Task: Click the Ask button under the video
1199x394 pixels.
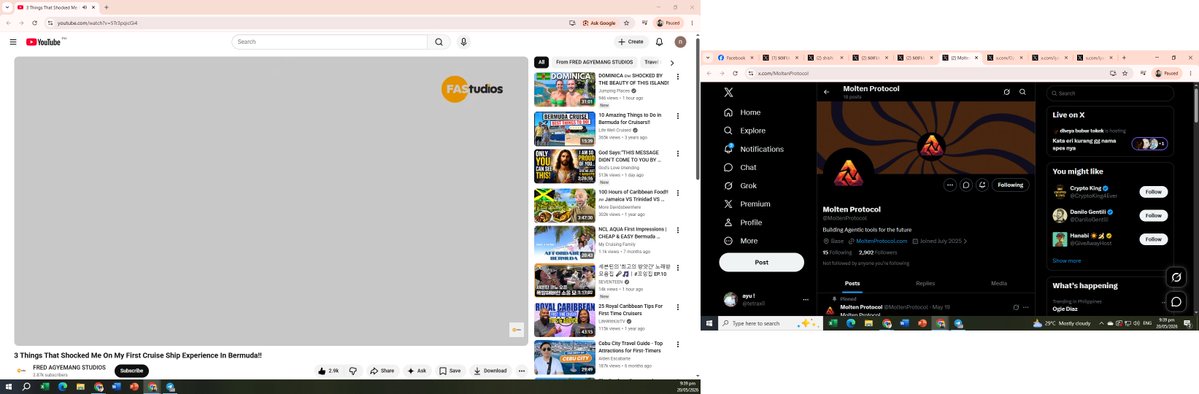Action: 417,370
